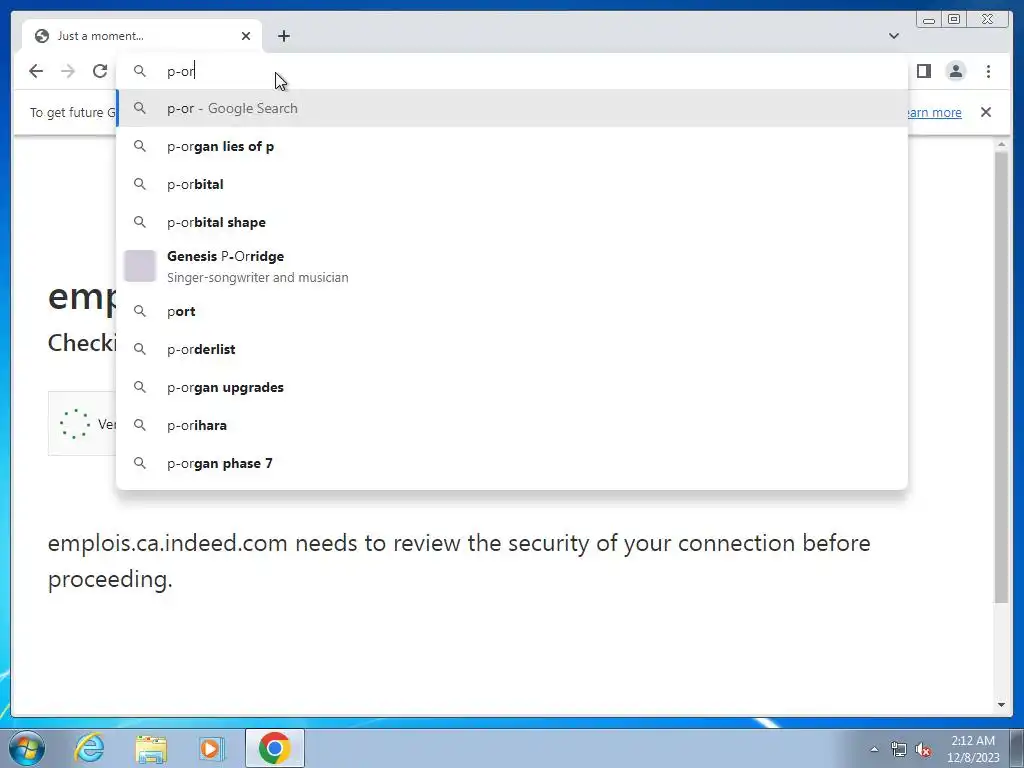This screenshot has width=1024, height=768.
Task: Click the Chrome taskbar button
Action: click(x=275, y=748)
